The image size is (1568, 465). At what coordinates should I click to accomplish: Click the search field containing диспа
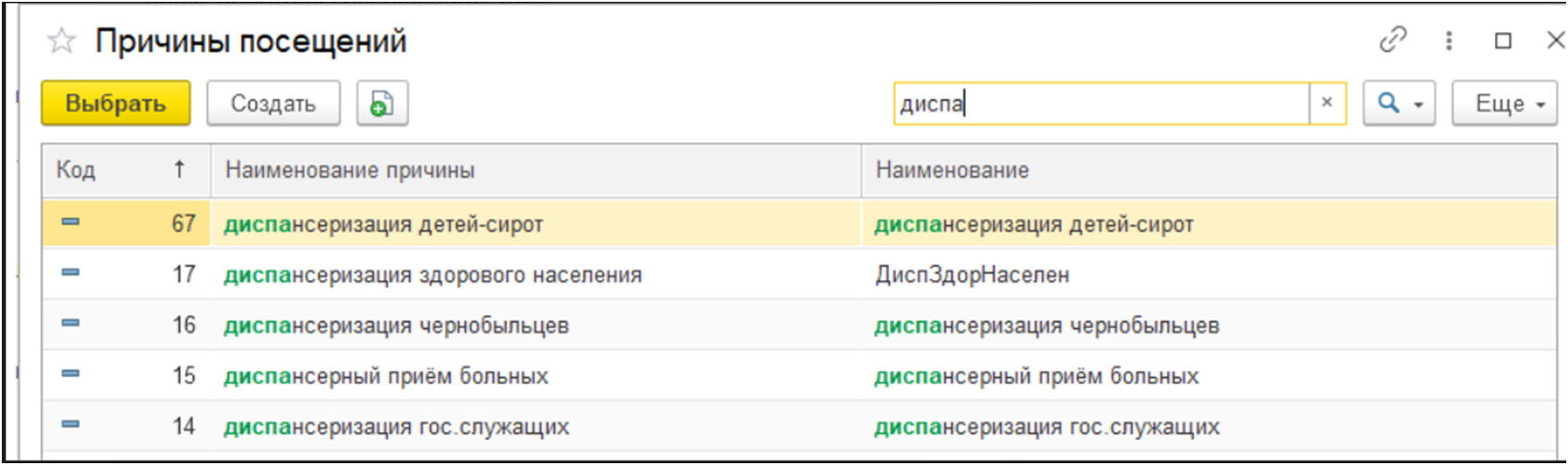click(1100, 104)
